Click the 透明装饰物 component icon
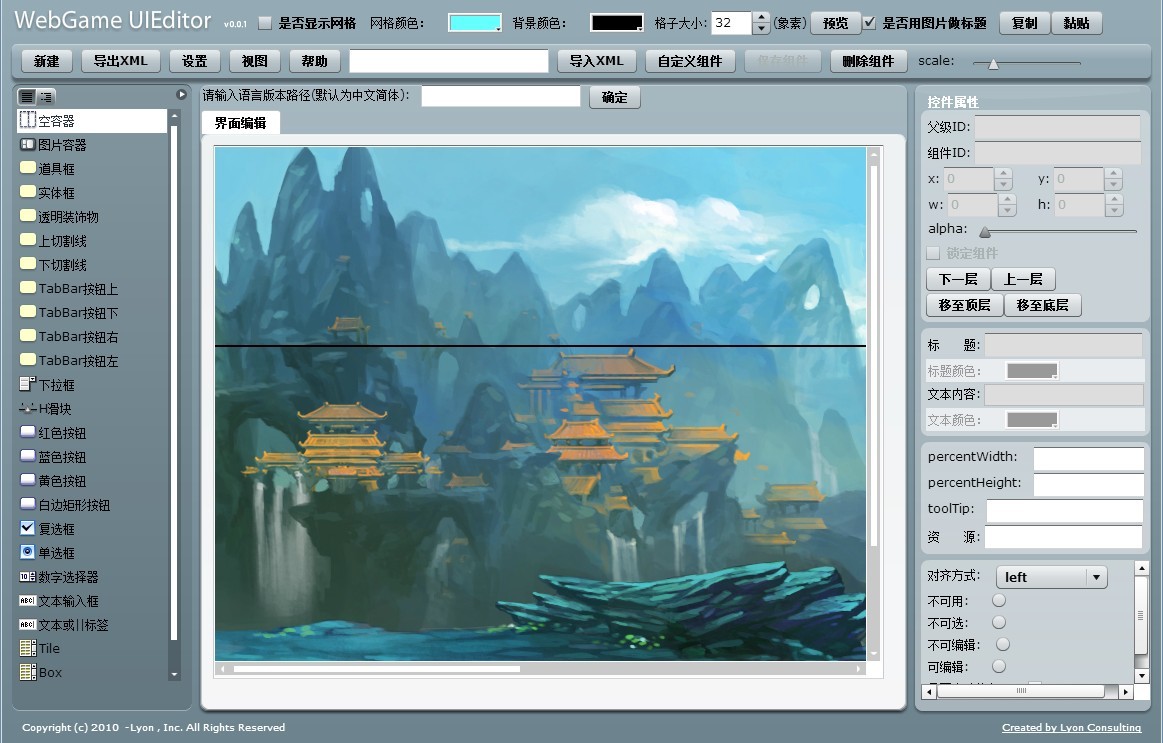1163x743 pixels. (x=27, y=216)
